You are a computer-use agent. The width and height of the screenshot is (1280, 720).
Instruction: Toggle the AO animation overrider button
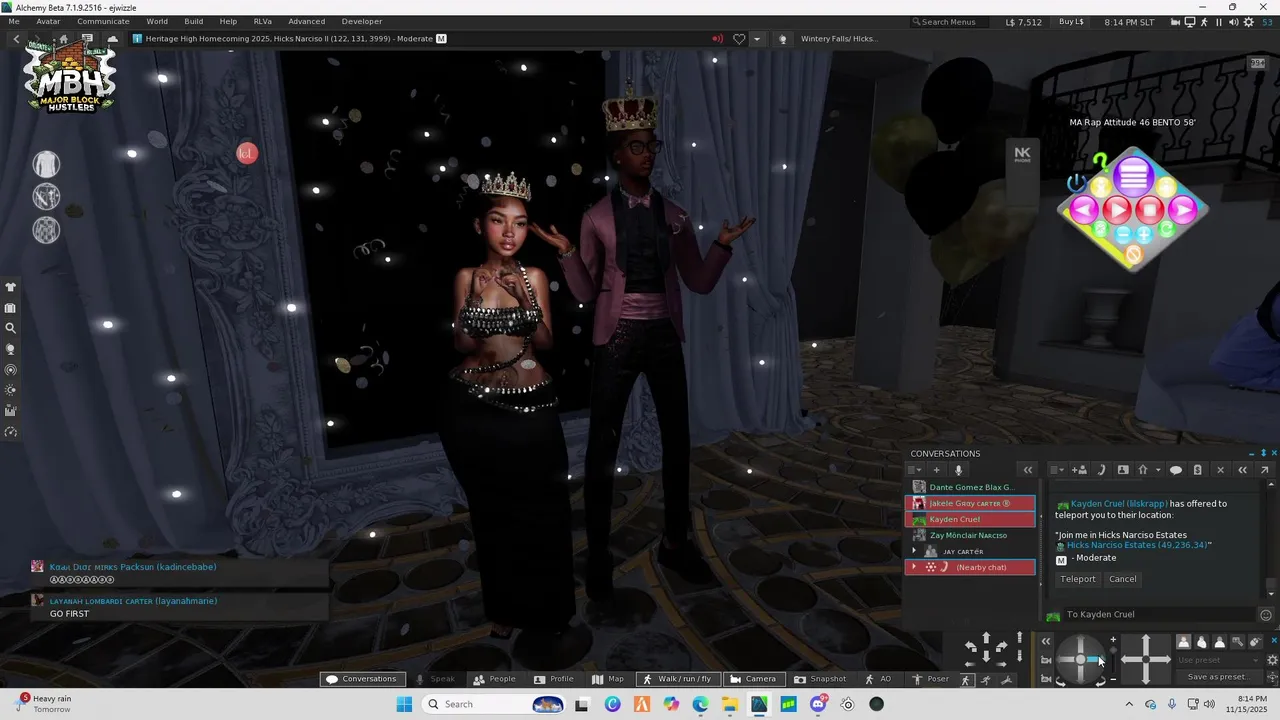coord(879,679)
